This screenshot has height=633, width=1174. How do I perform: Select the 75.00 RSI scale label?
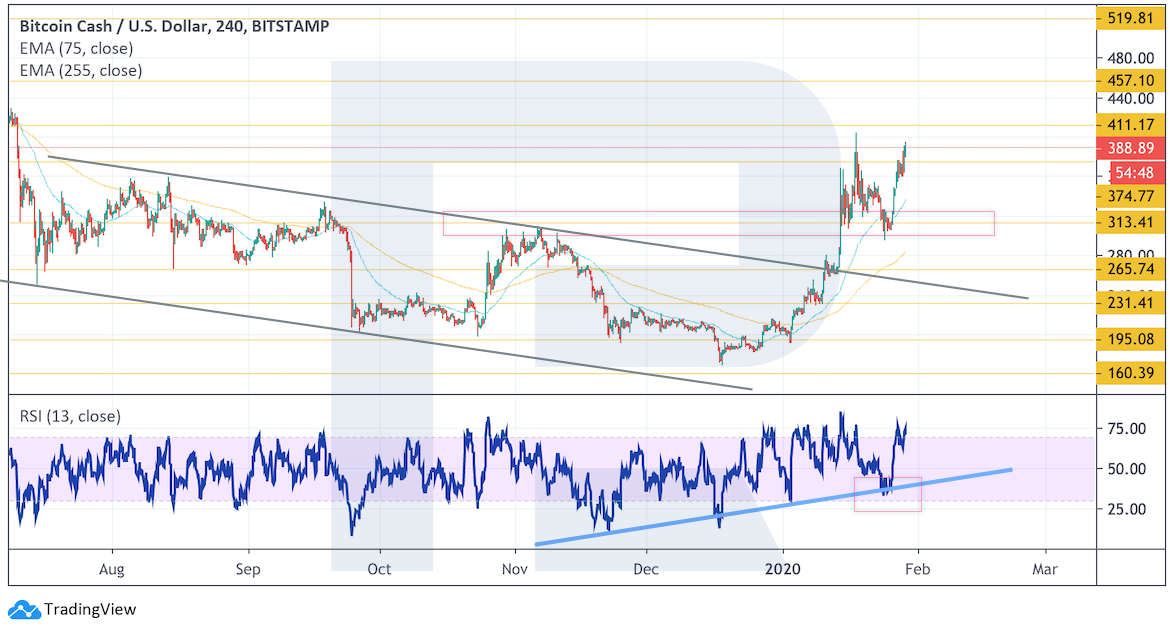pos(1125,429)
